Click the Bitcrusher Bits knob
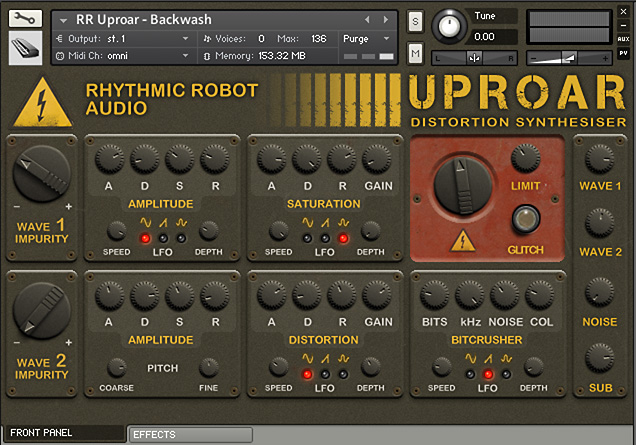The image size is (636, 445). [434, 294]
